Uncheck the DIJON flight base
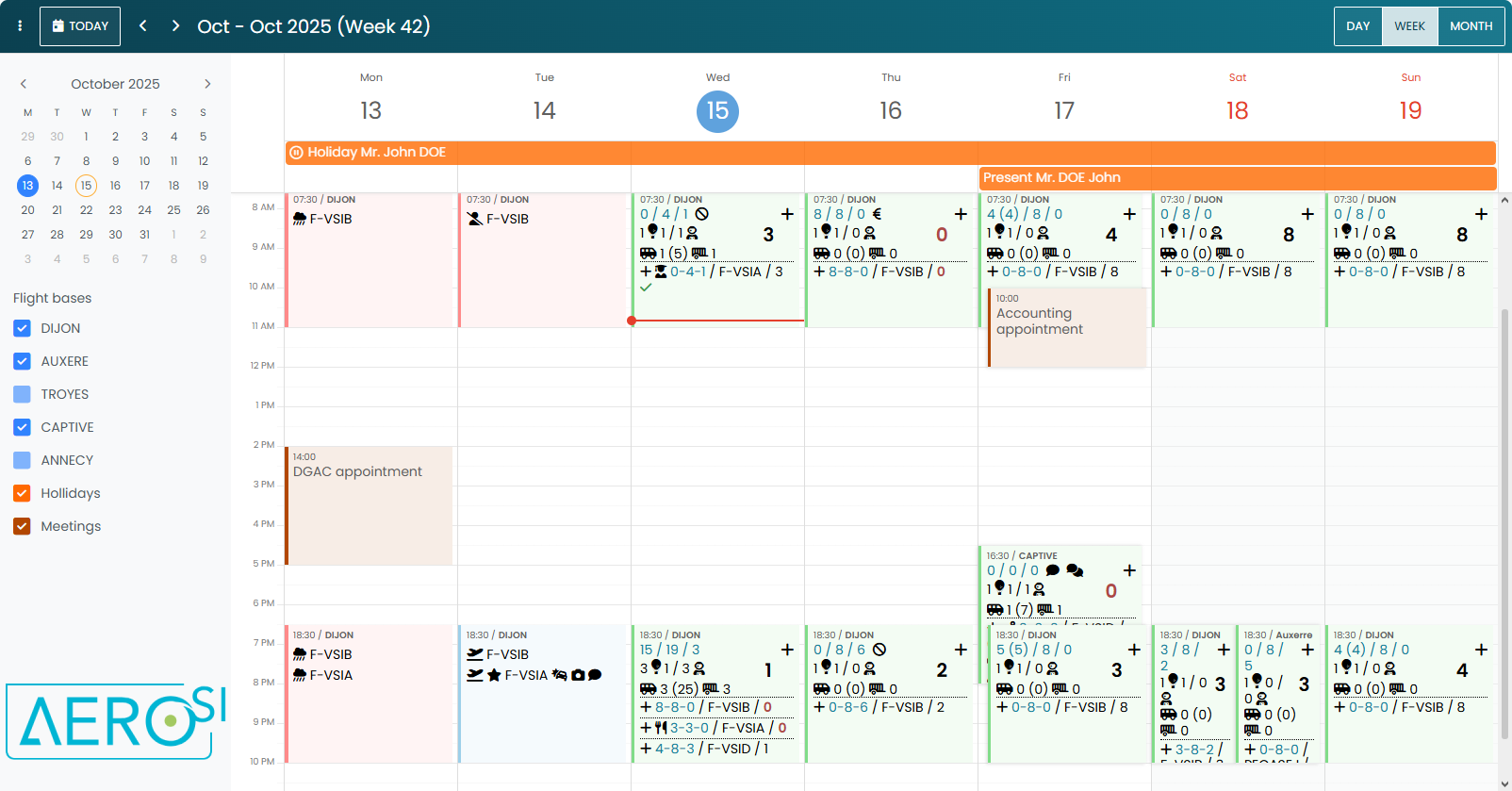Image resolution: width=1512 pixels, height=791 pixels. coord(23,328)
